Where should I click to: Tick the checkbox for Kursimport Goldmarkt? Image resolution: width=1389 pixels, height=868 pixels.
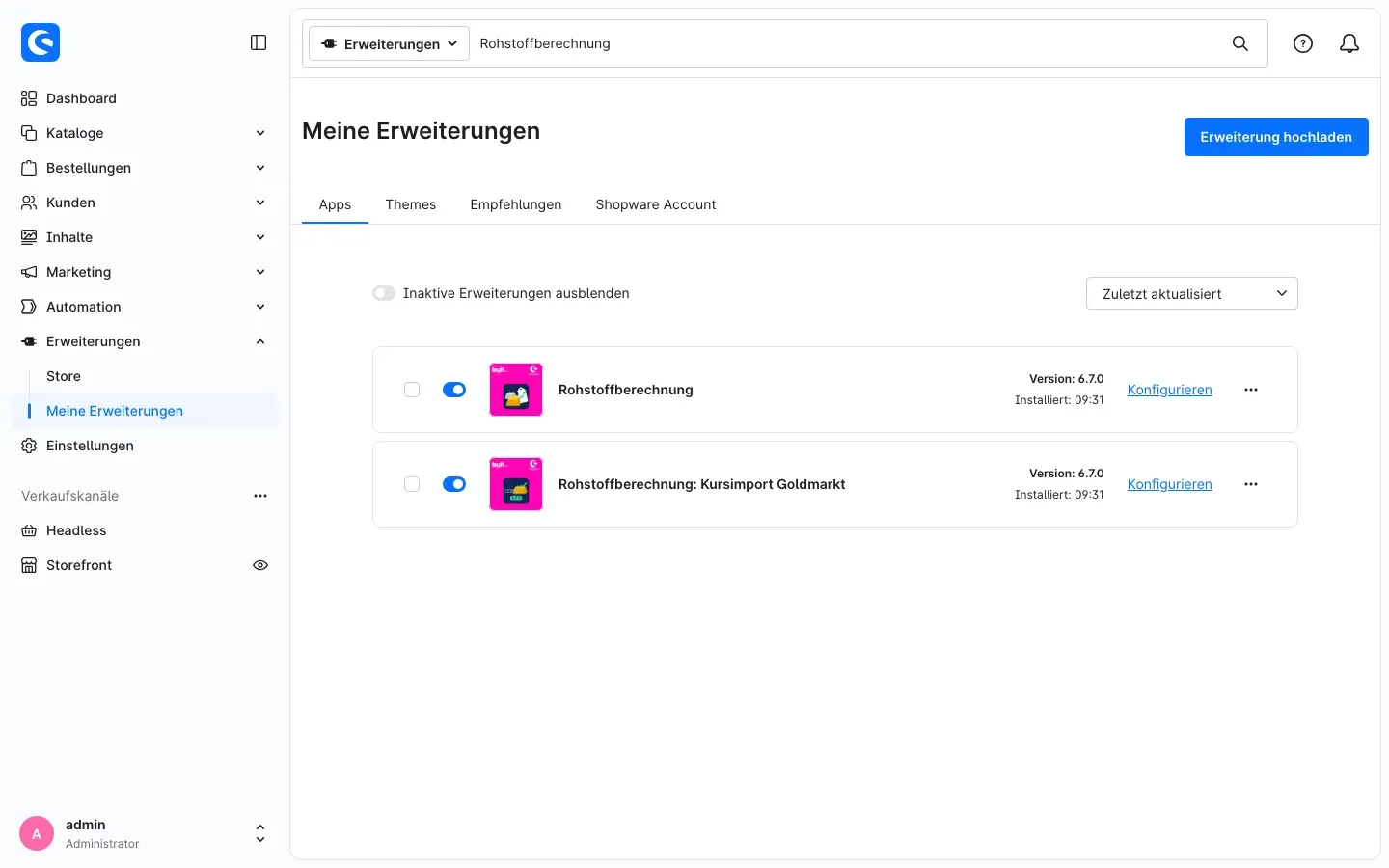pyautogui.click(x=412, y=484)
